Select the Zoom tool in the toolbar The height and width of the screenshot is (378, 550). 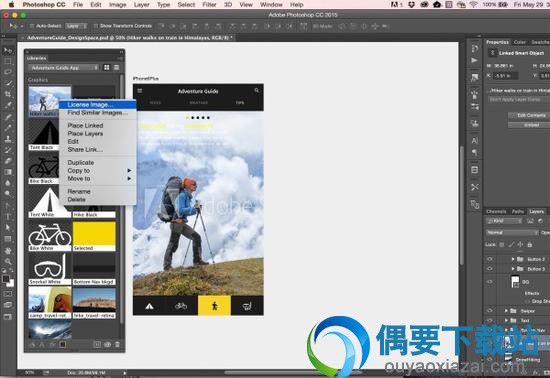[x=7, y=261]
